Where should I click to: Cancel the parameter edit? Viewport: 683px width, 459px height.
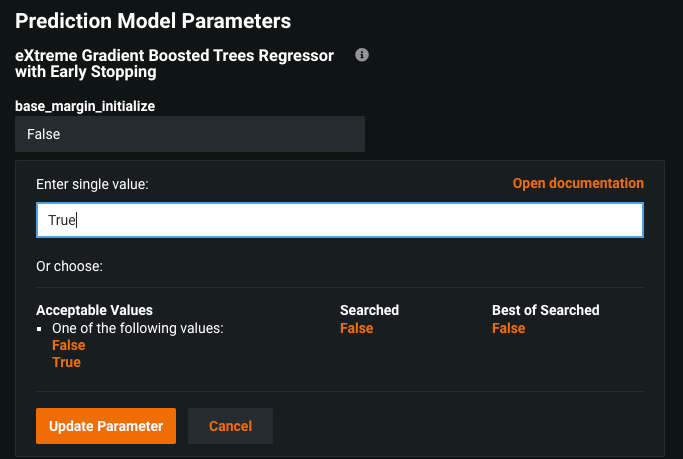click(x=230, y=426)
